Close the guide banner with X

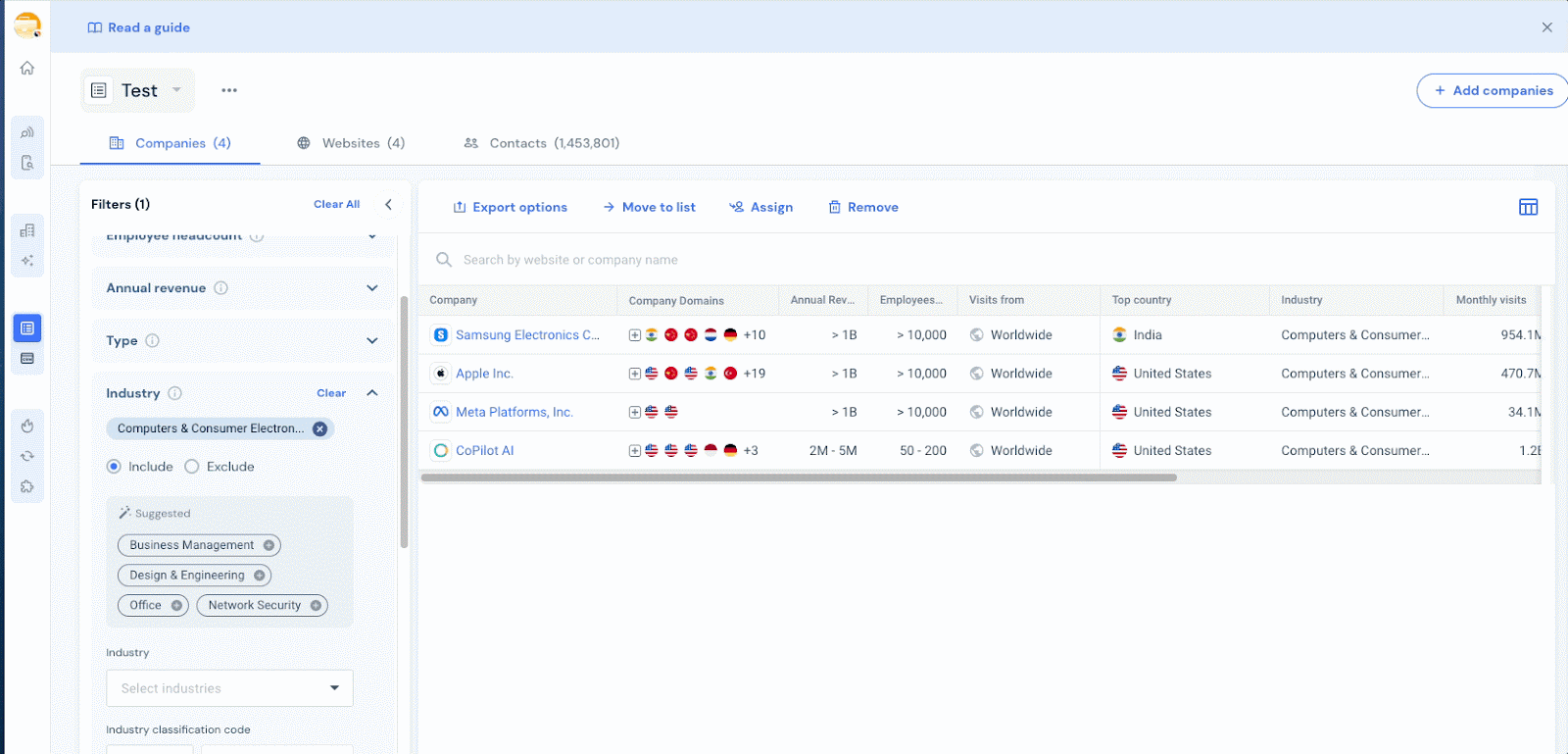pyautogui.click(x=1547, y=27)
